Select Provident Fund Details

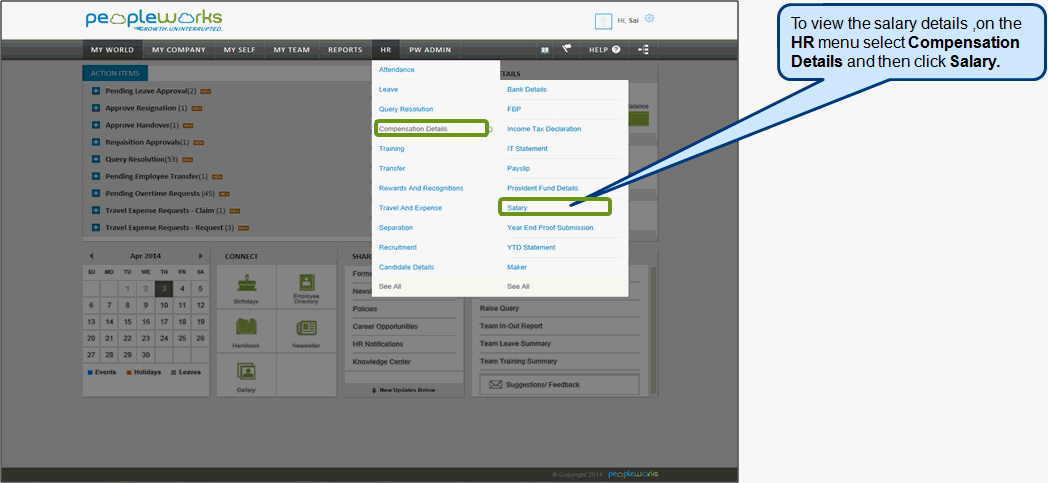543,188
